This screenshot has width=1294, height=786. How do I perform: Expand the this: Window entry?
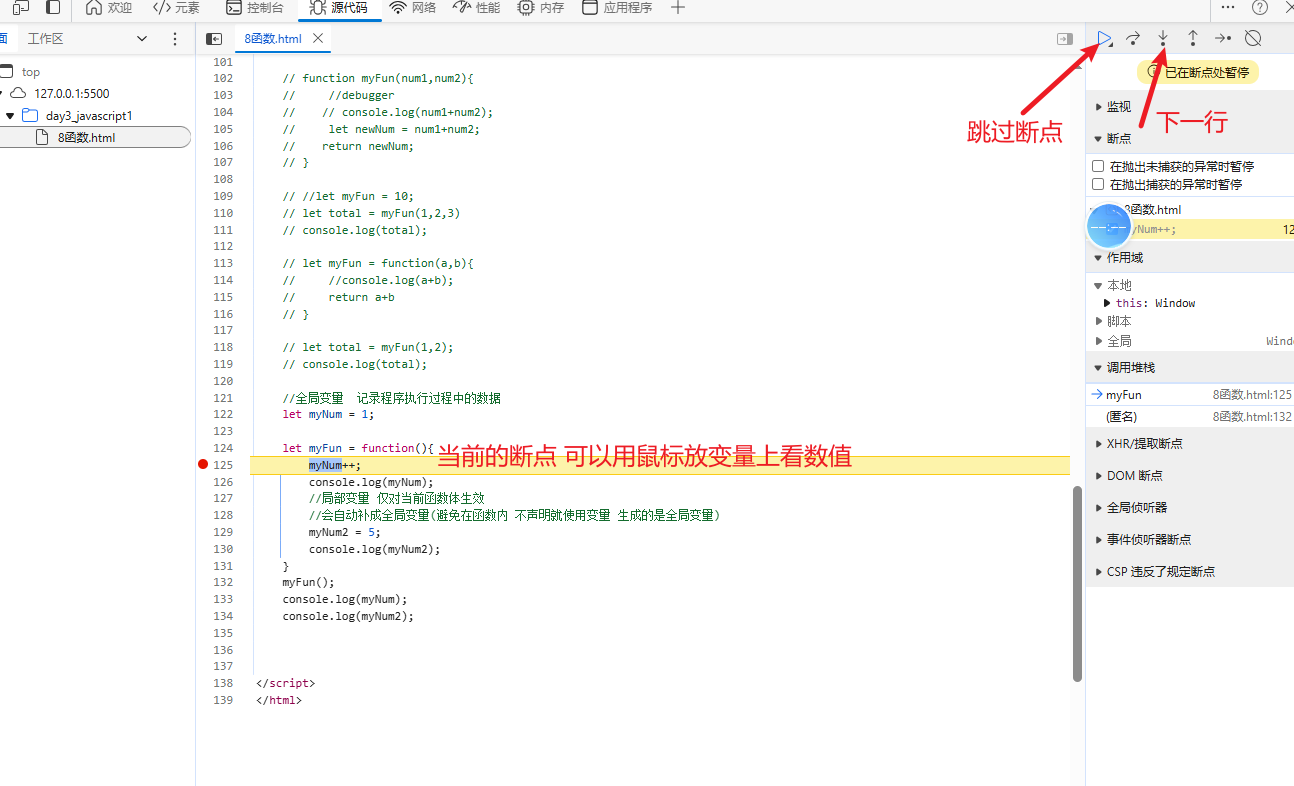click(x=1107, y=303)
